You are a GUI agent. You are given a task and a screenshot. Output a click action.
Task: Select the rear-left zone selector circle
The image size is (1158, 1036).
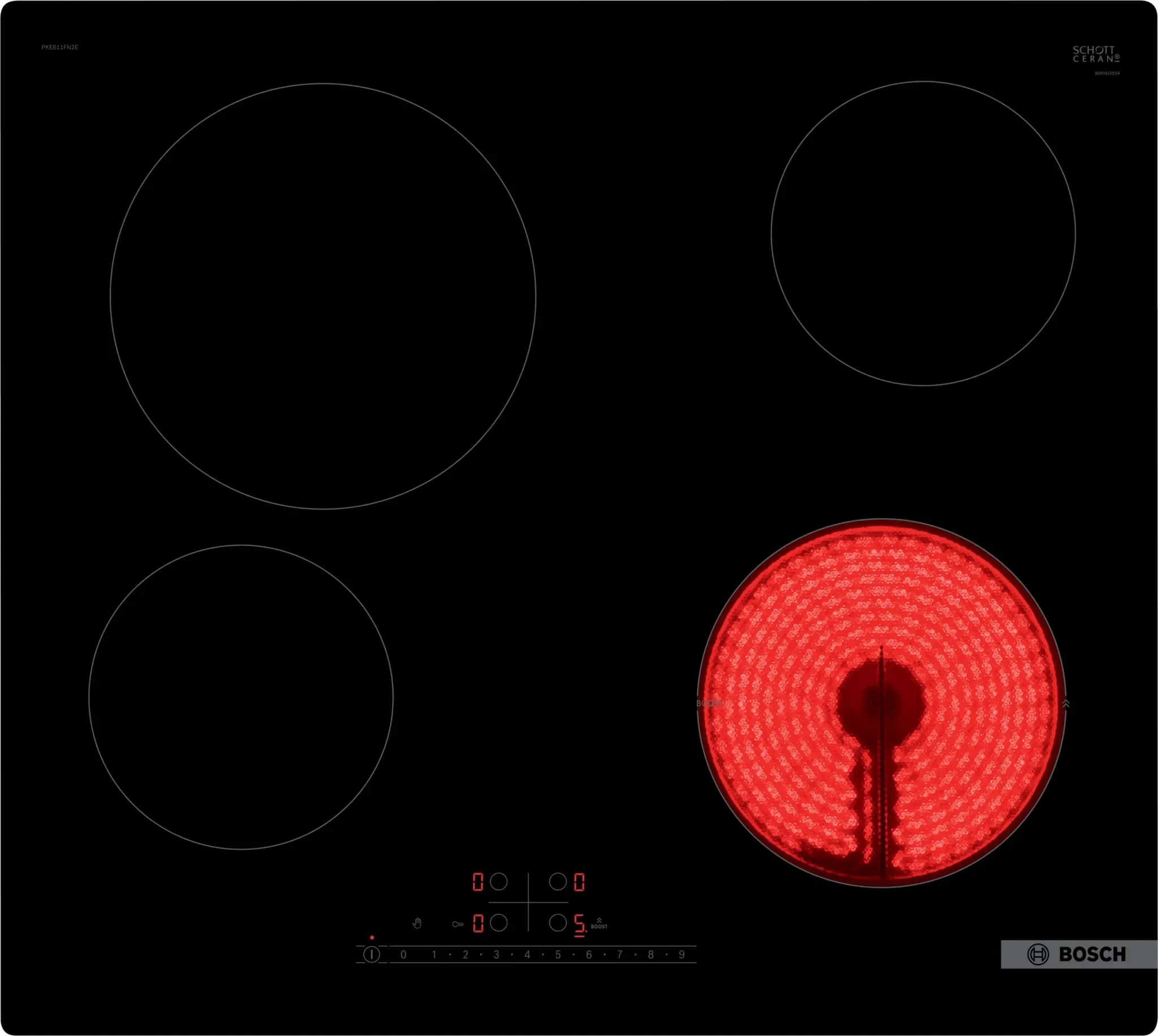tap(499, 882)
